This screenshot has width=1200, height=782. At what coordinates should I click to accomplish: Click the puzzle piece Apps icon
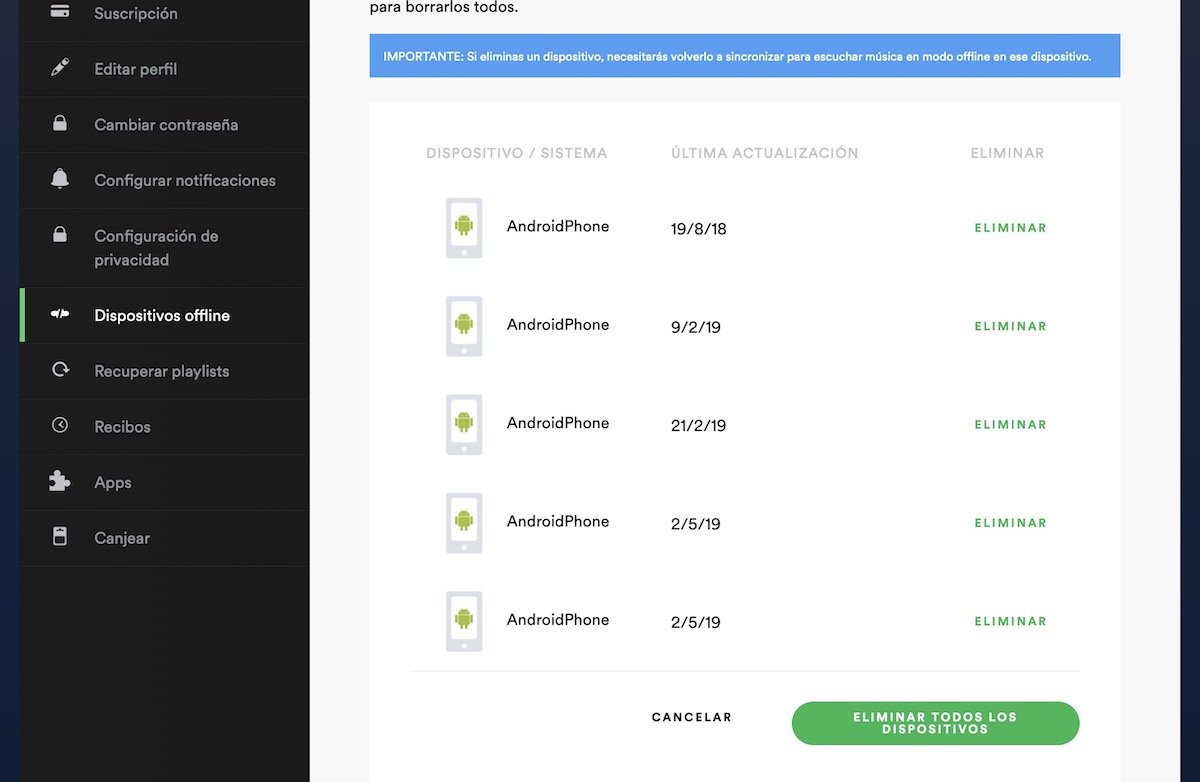pos(60,482)
